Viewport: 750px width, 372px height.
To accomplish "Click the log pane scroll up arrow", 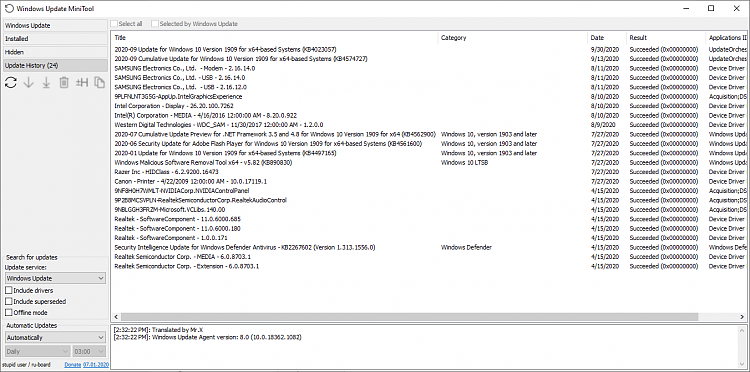I will click(742, 331).
